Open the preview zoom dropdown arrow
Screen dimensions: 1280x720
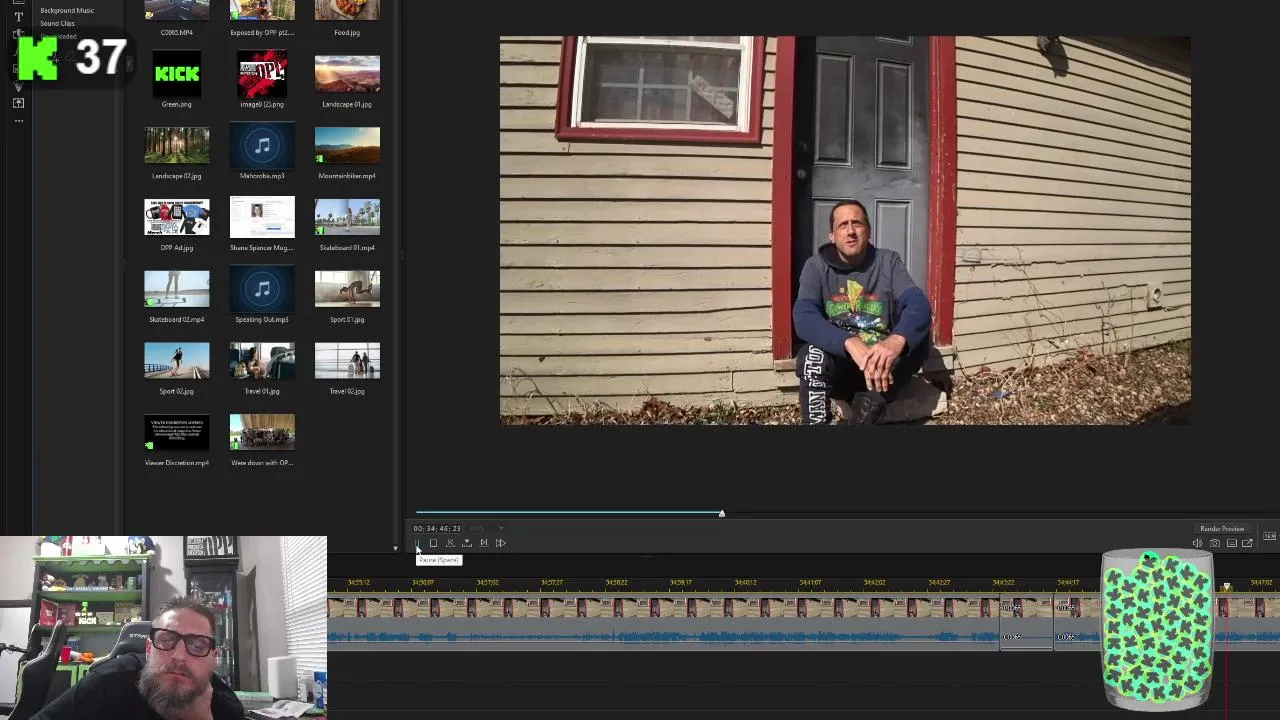(501, 528)
